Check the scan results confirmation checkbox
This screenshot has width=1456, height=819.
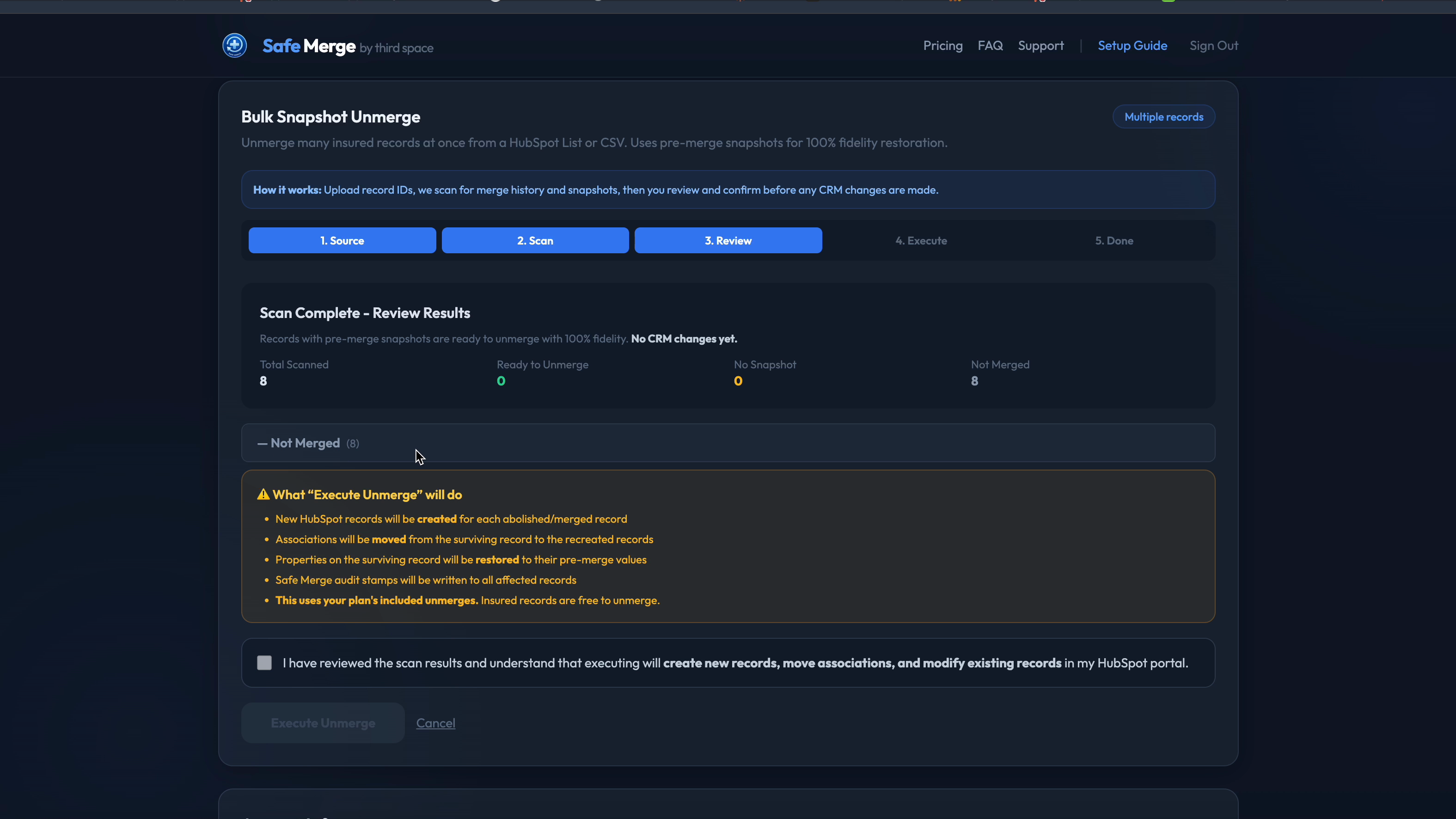[264, 662]
